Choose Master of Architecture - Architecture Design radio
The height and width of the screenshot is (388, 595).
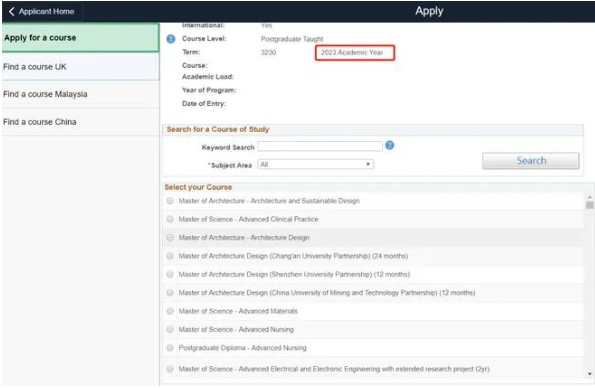click(x=170, y=238)
